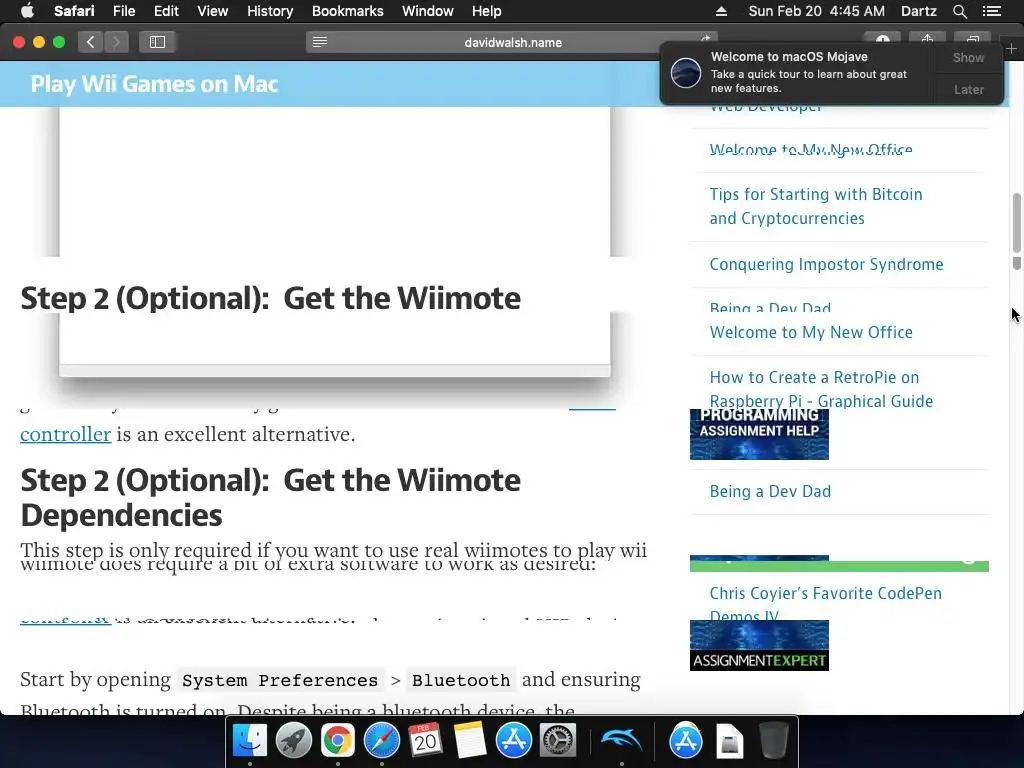Viewport: 1024px width, 768px height.
Task: Open System Preferences gear in the Dock
Action: click(x=558, y=741)
